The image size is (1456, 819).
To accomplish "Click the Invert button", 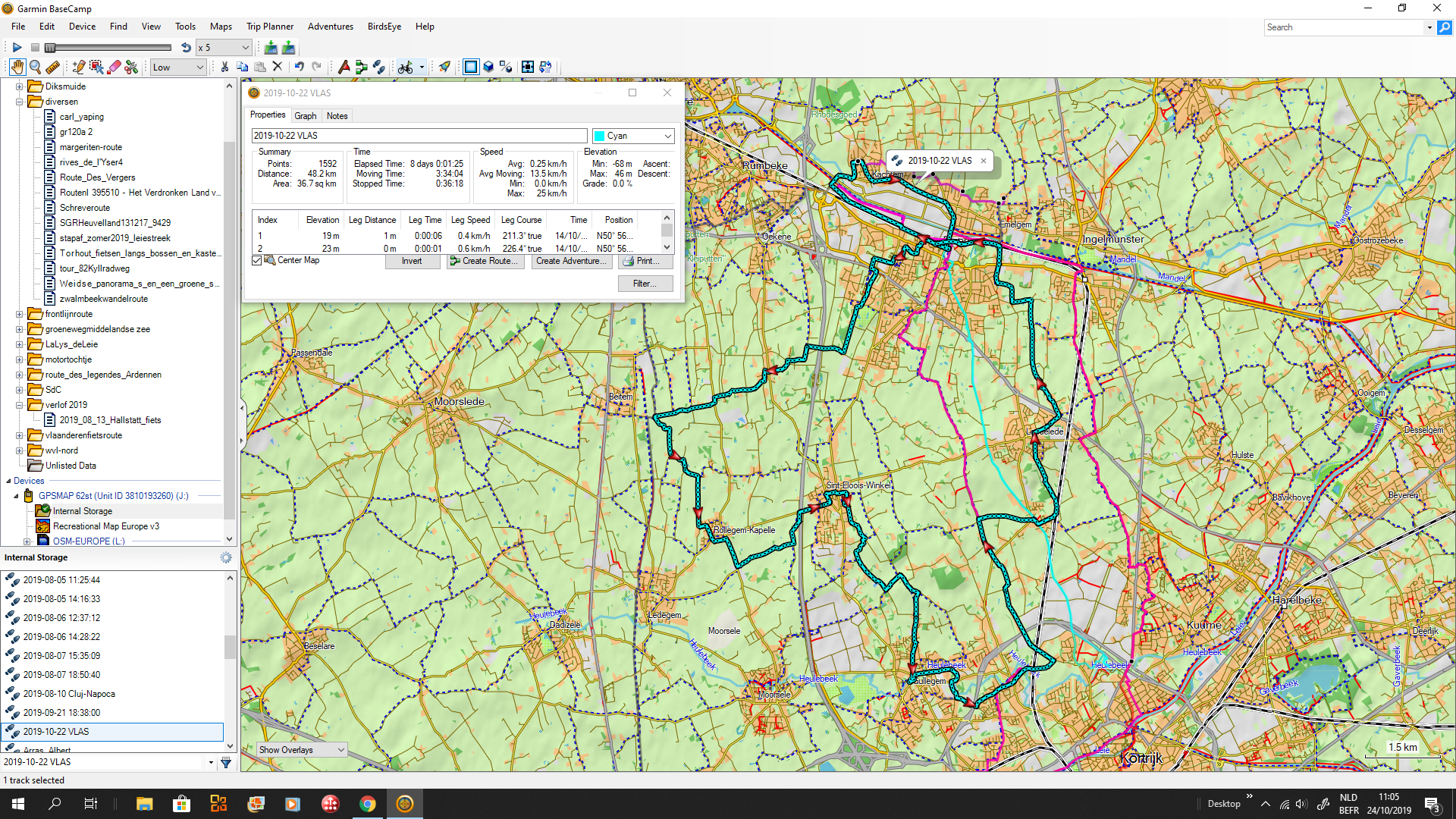I will [412, 261].
